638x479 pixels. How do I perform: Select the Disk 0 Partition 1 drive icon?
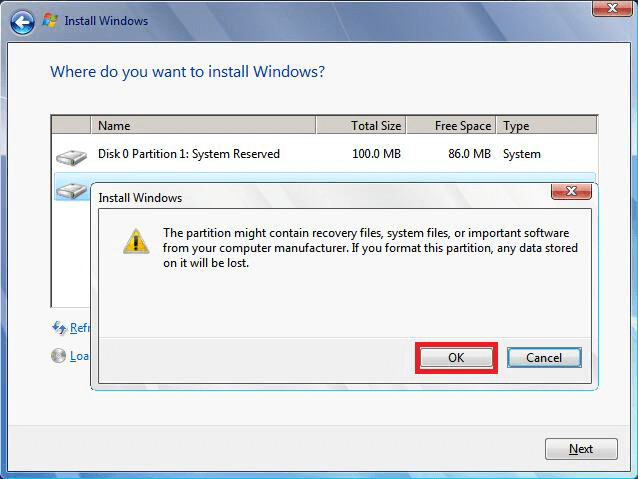coord(71,156)
